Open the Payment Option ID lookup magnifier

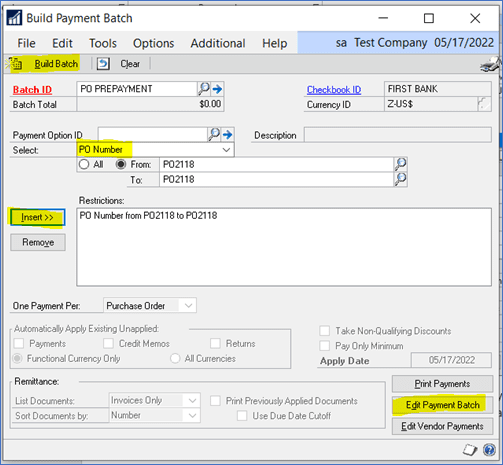pyautogui.click(x=214, y=134)
